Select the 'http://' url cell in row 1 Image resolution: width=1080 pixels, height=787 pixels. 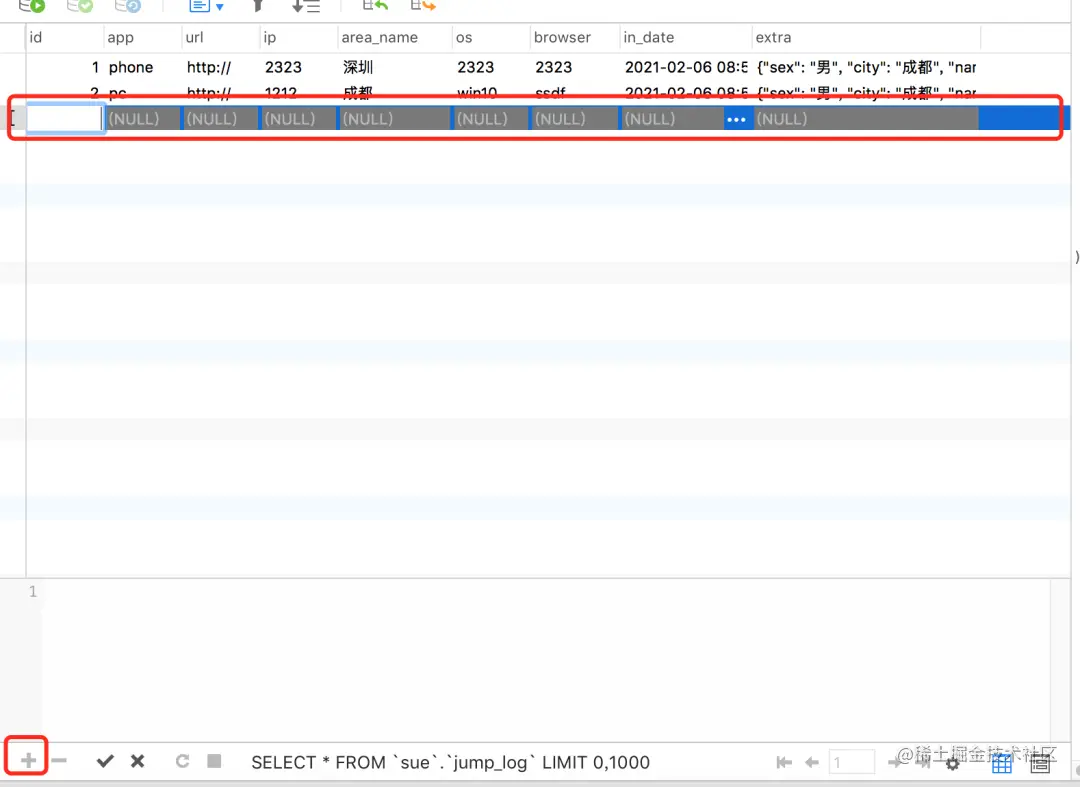point(221,67)
